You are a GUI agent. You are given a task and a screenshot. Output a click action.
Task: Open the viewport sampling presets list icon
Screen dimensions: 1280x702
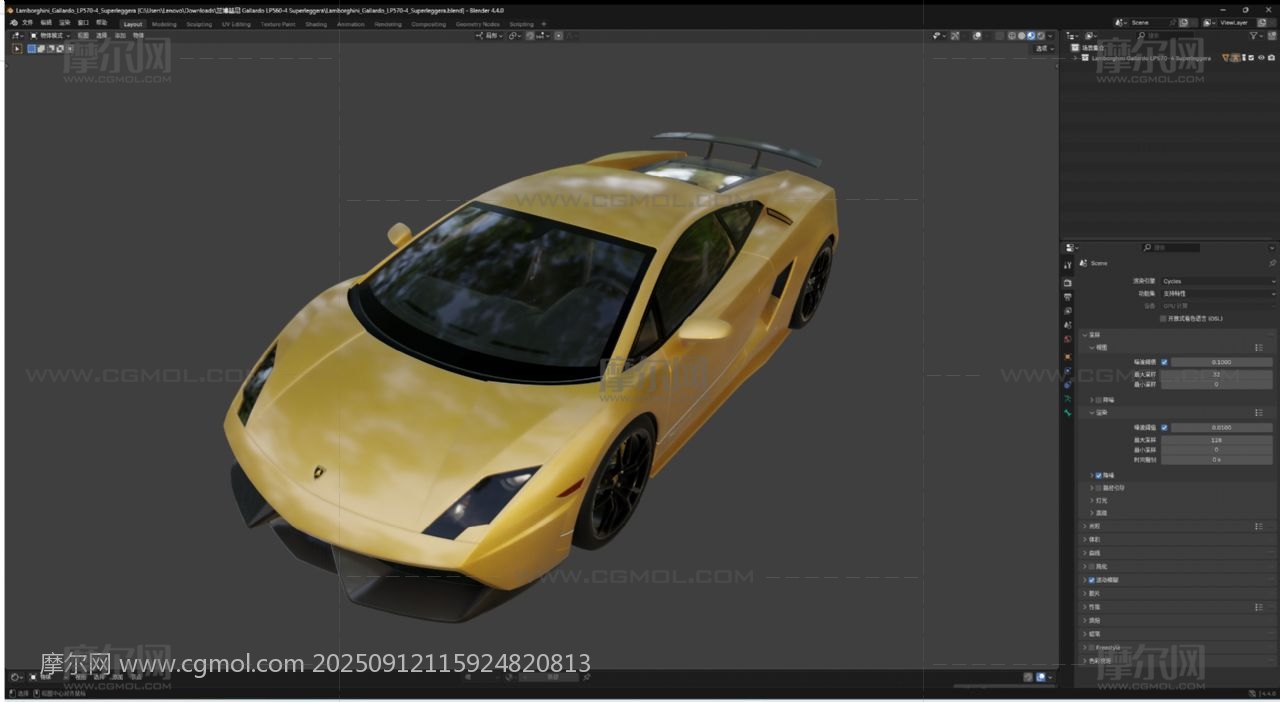1259,348
